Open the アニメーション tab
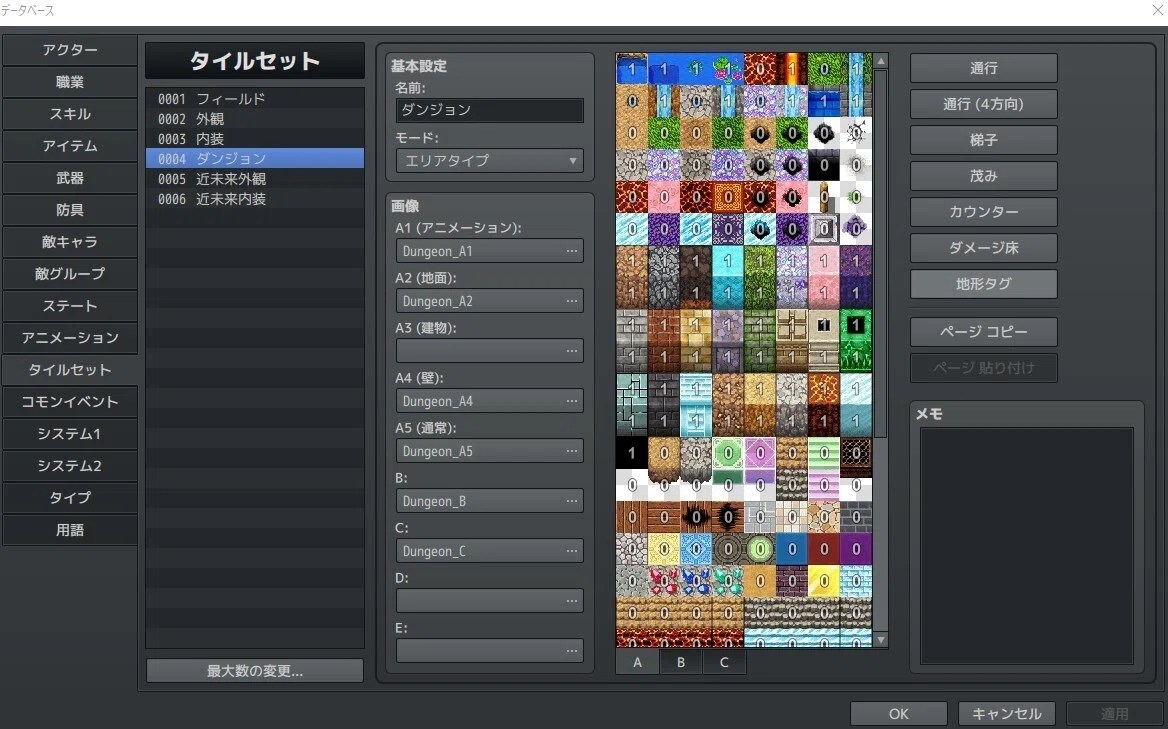 pyautogui.click(x=70, y=338)
